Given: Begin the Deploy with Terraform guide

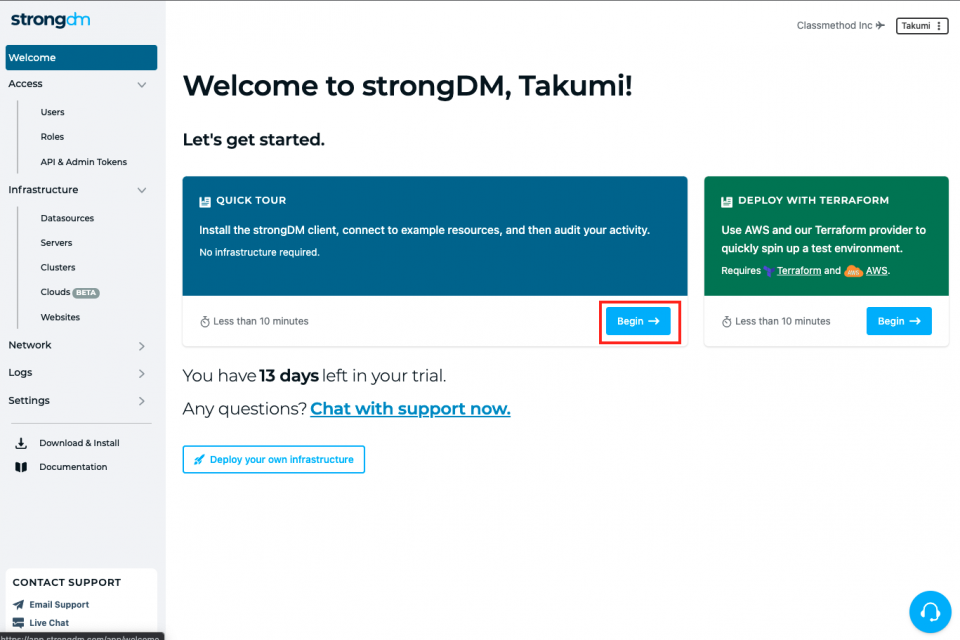Looking at the screenshot, I should pyautogui.click(x=899, y=321).
